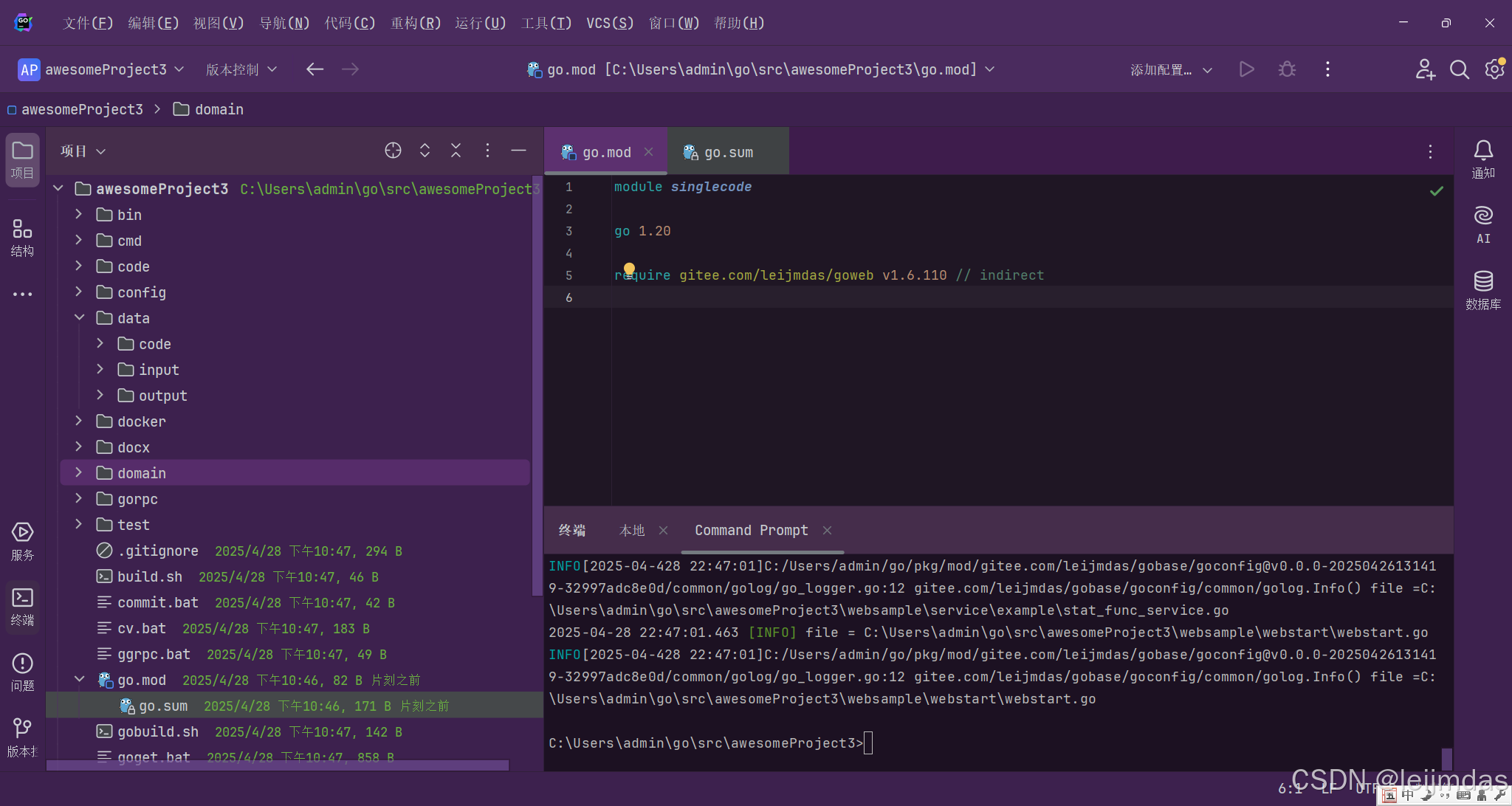Click the locate opened file crosshair icon

point(393,151)
